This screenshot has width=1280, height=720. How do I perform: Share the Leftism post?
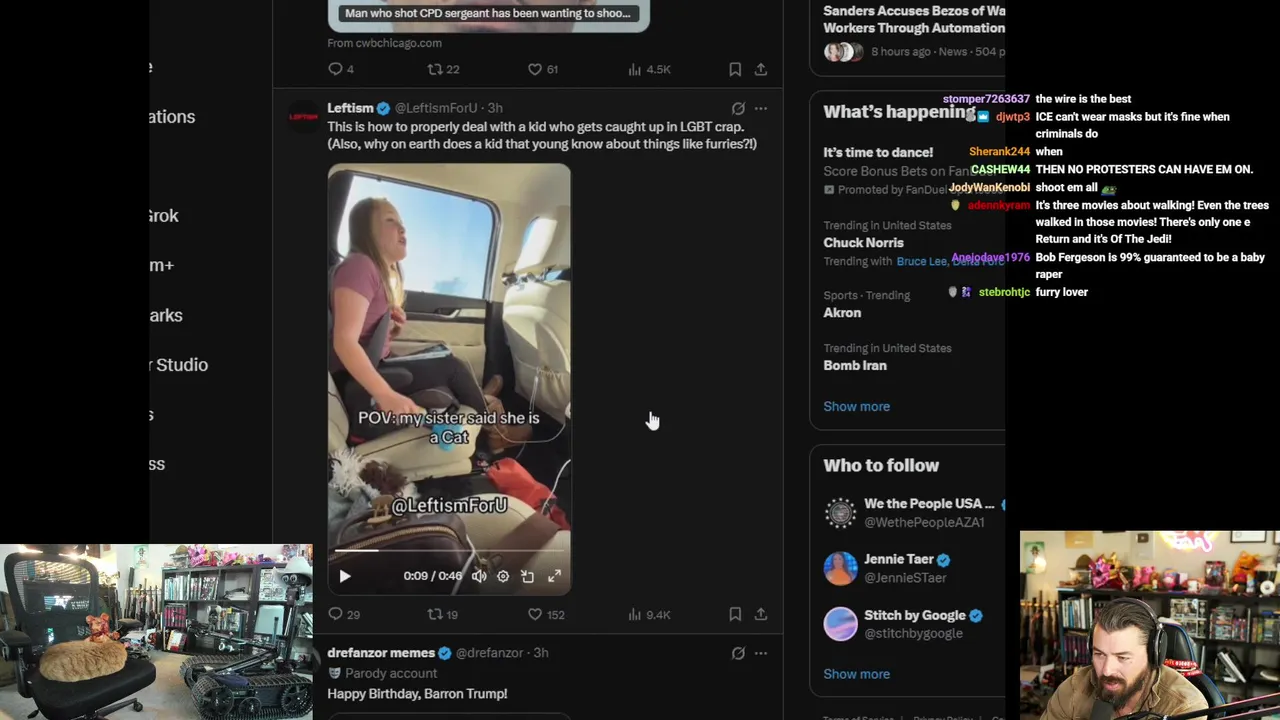coord(761,614)
